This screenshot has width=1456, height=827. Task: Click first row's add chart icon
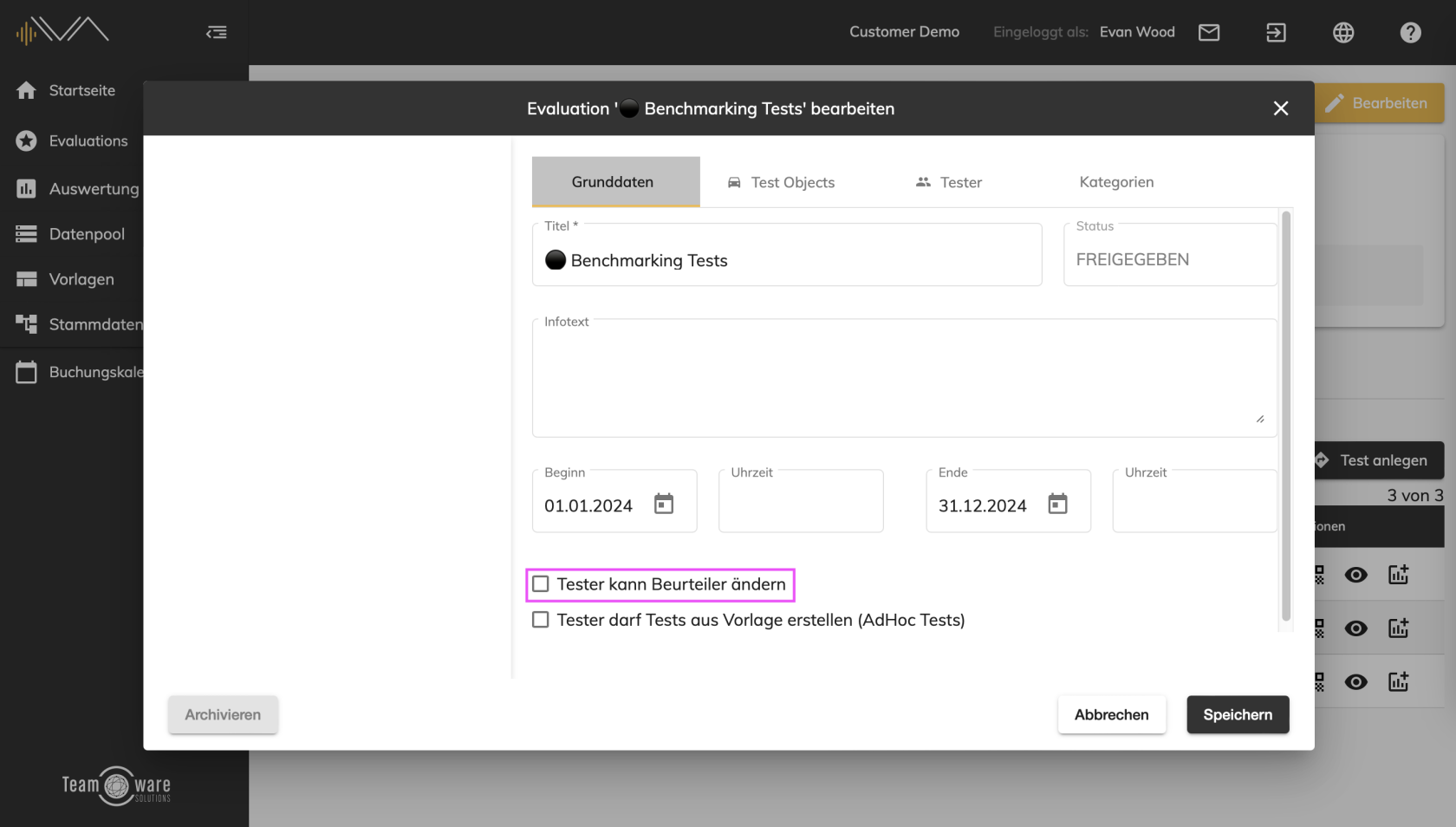[1399, 575]
